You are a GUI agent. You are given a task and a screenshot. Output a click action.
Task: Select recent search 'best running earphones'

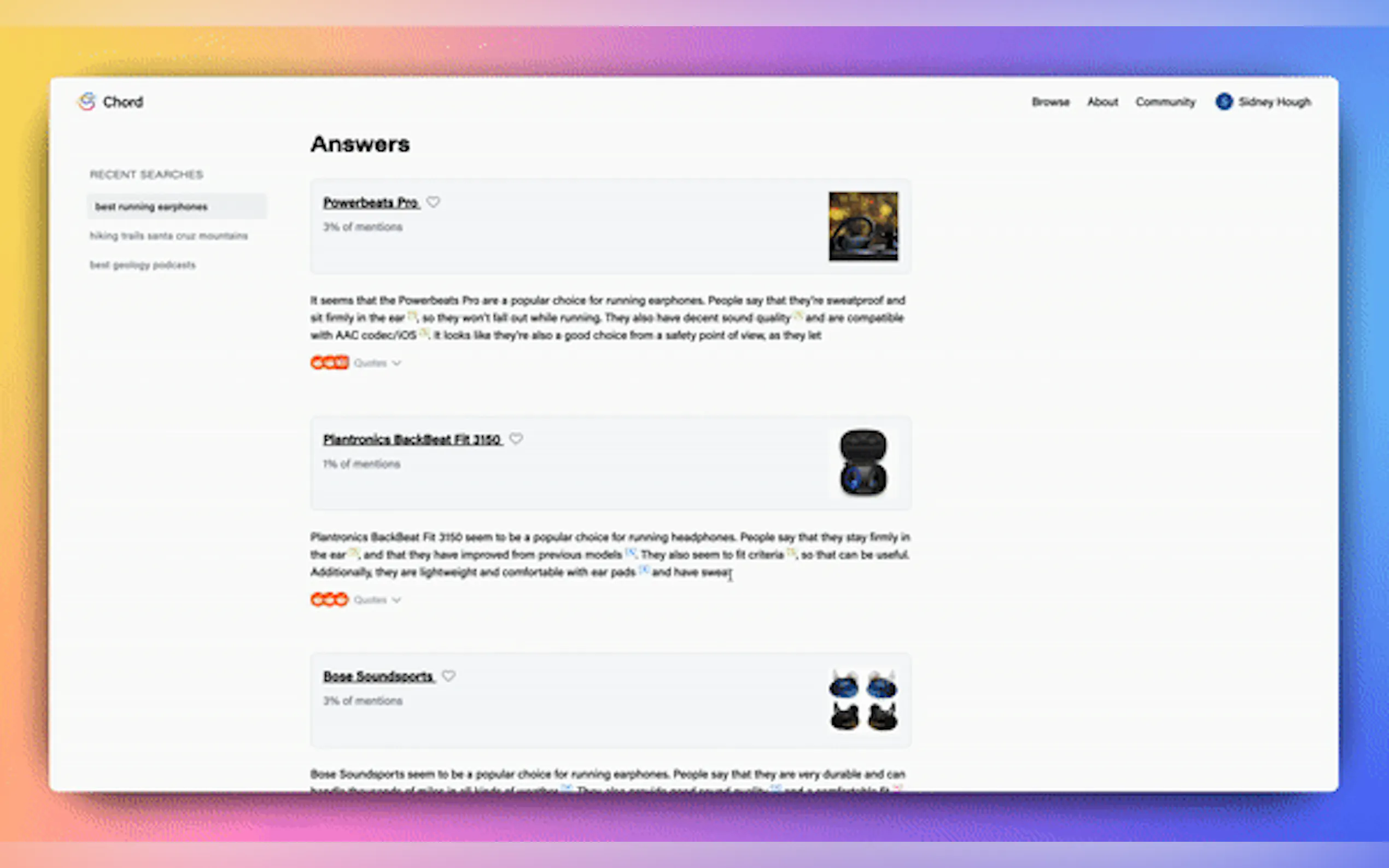(151, 207)
